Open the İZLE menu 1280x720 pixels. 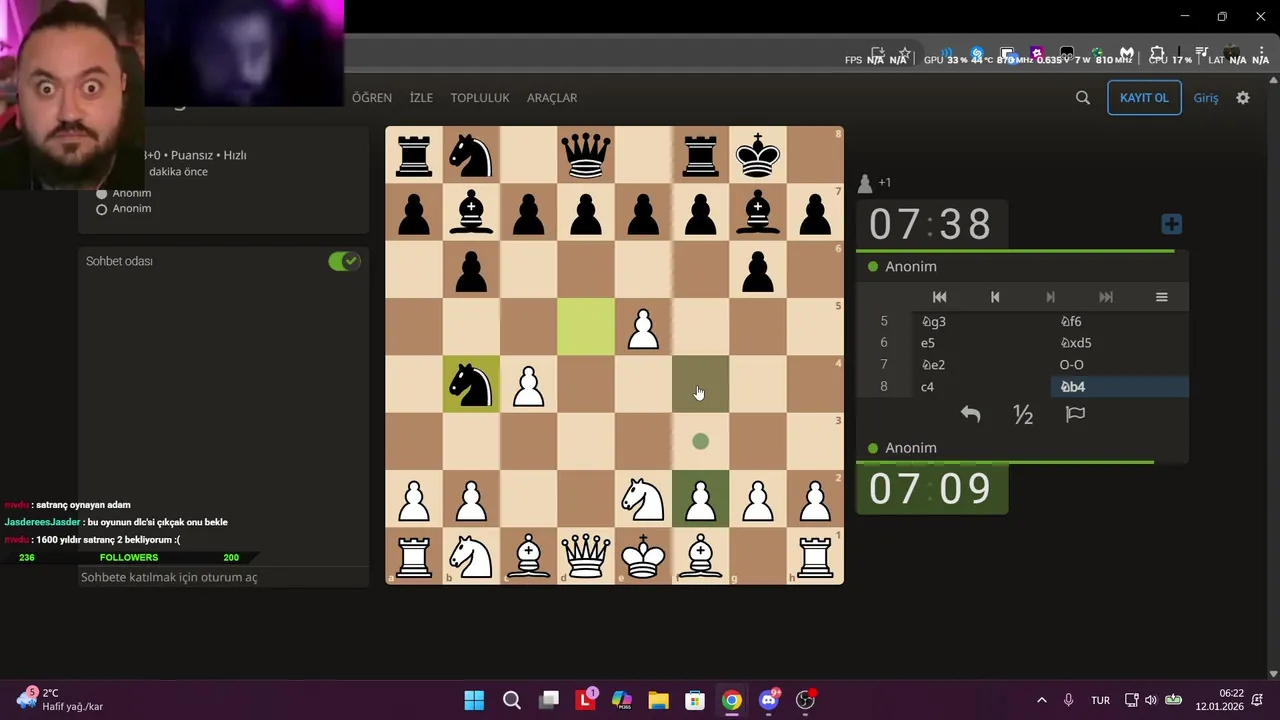click(421, 98)
